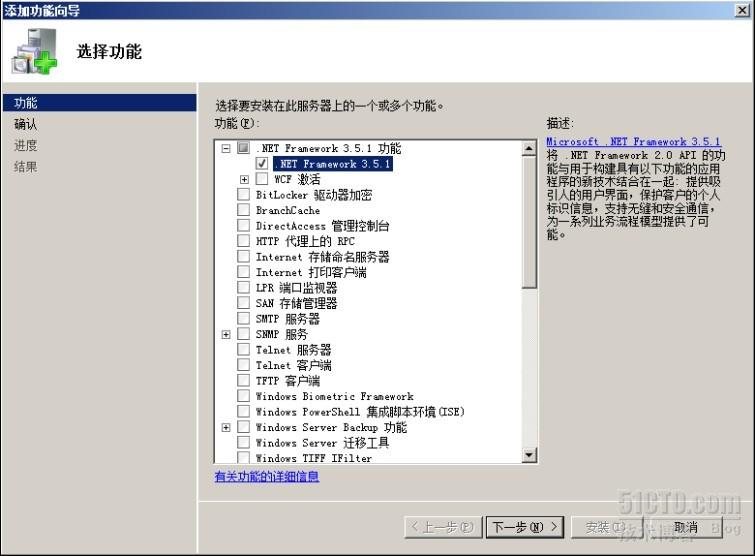Check the BranchCache checkbox
This screenshot has height=556, width=755.
(x=244, y=209)
